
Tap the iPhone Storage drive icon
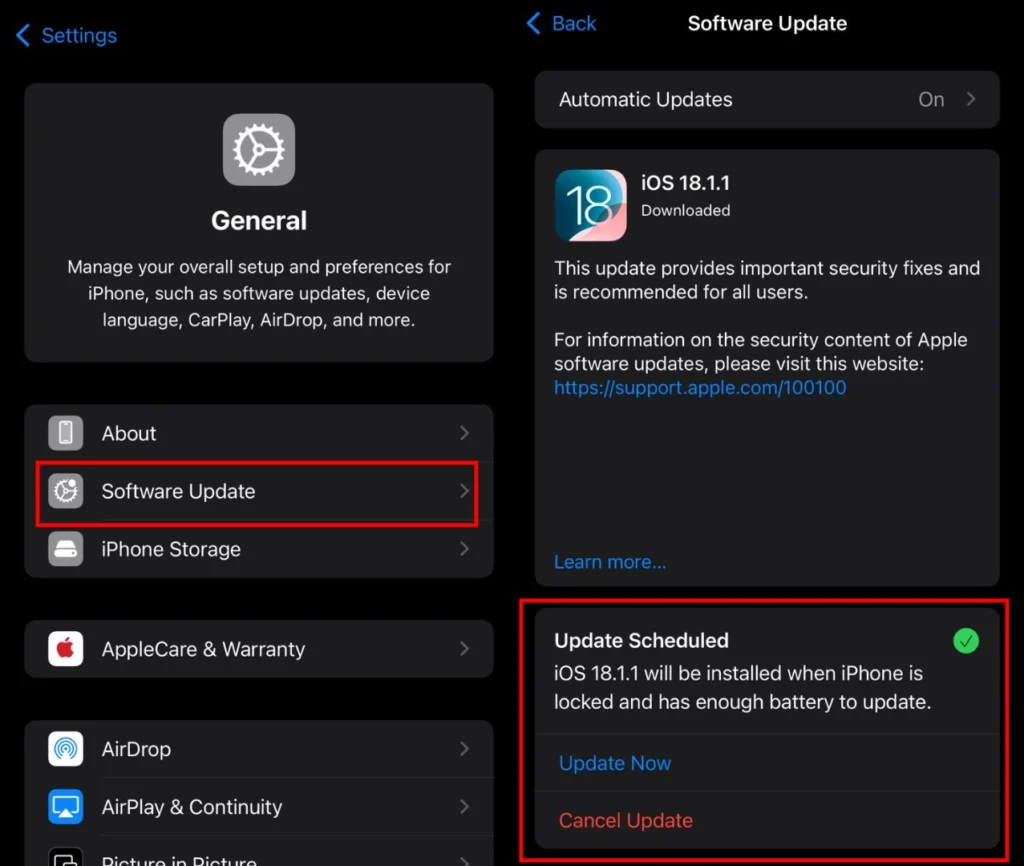pos(66,549)
